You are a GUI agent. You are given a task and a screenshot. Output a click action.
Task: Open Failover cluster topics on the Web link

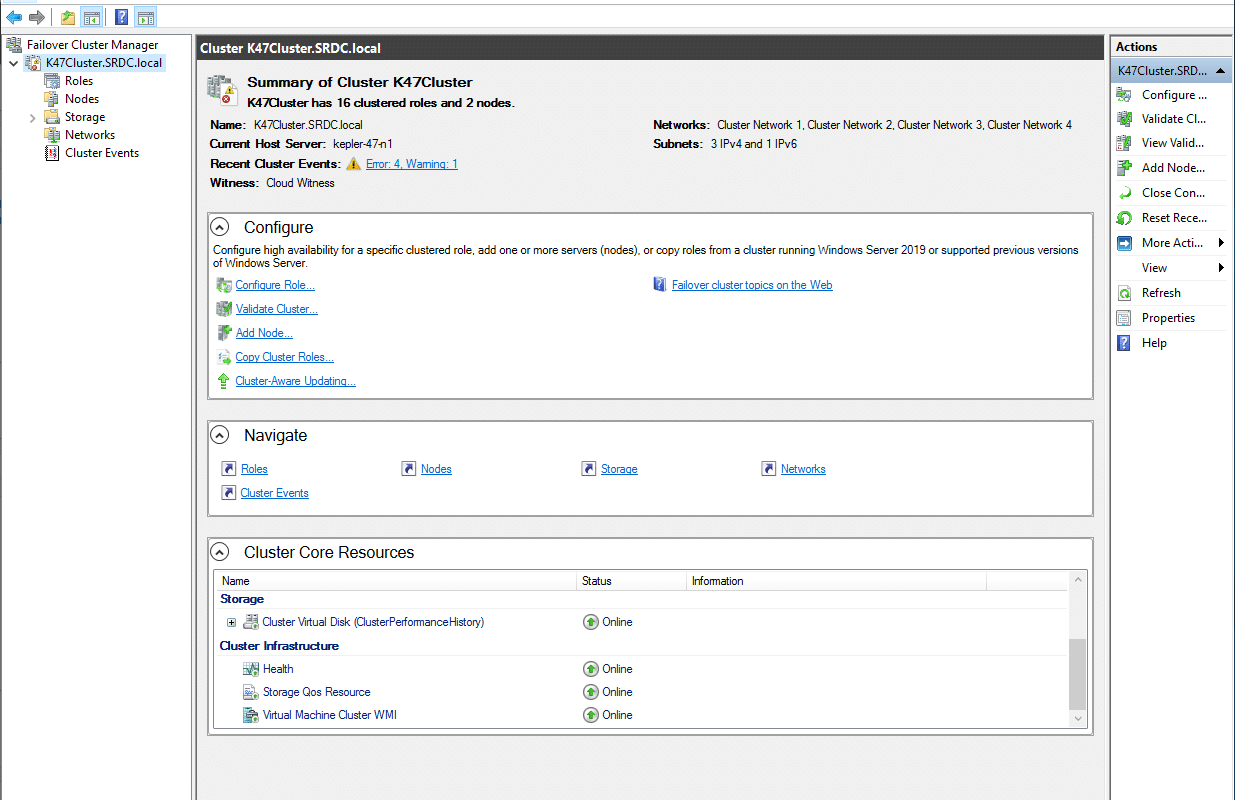tap(752, 285)
